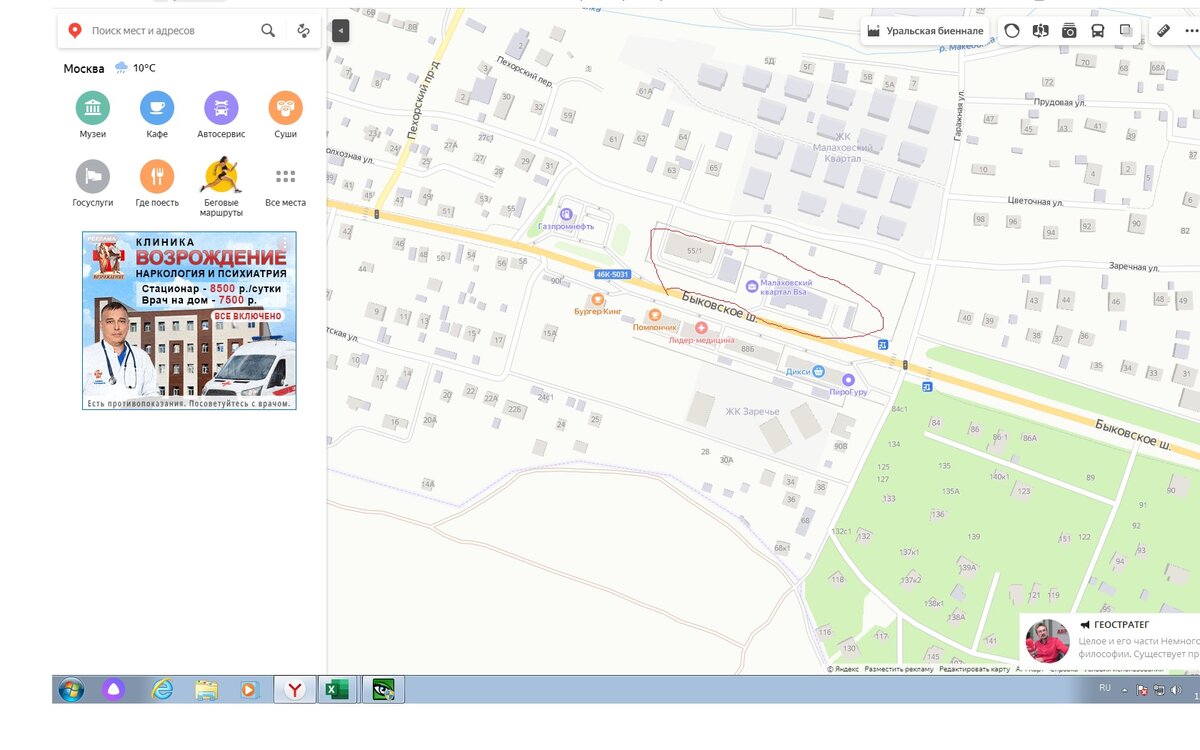Collapse the left sidebar panel
Image resolution: width=1200 pixels, height=750 pixels.
(x=340, y=31)
